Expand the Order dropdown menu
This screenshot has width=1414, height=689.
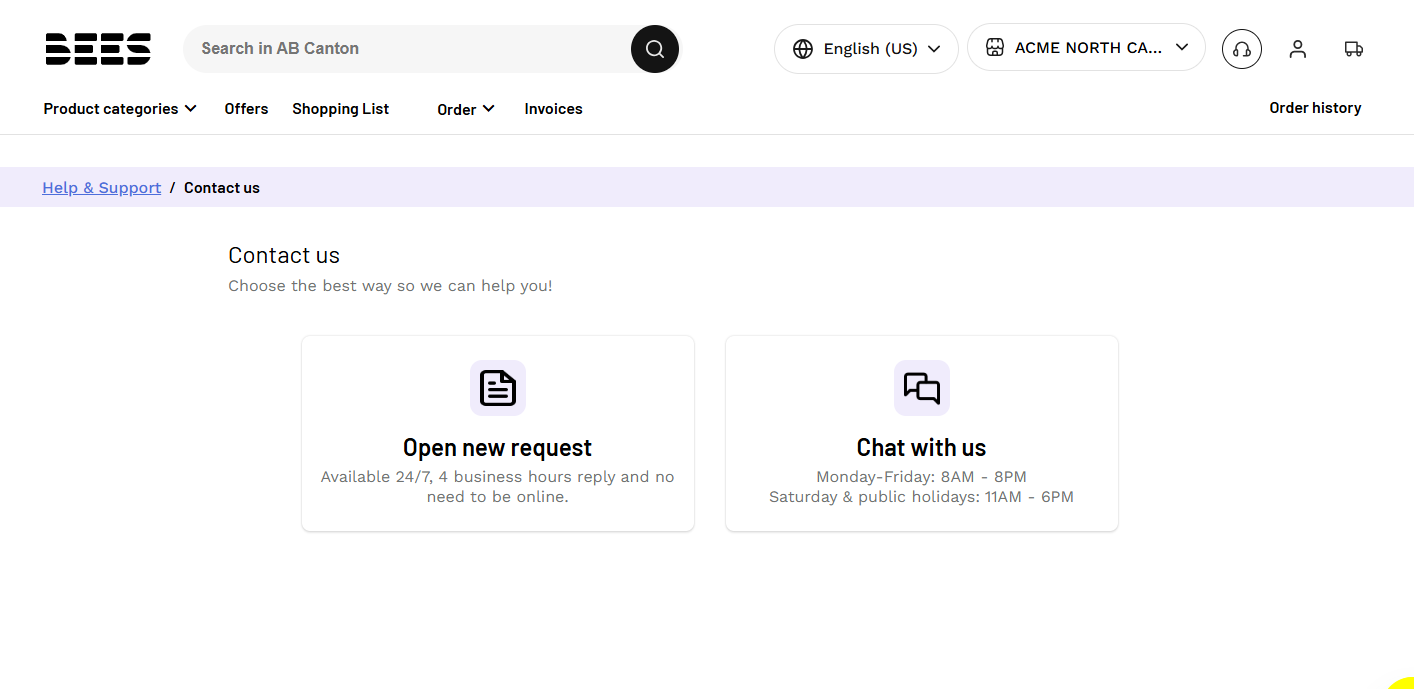(x=466, y=109)
